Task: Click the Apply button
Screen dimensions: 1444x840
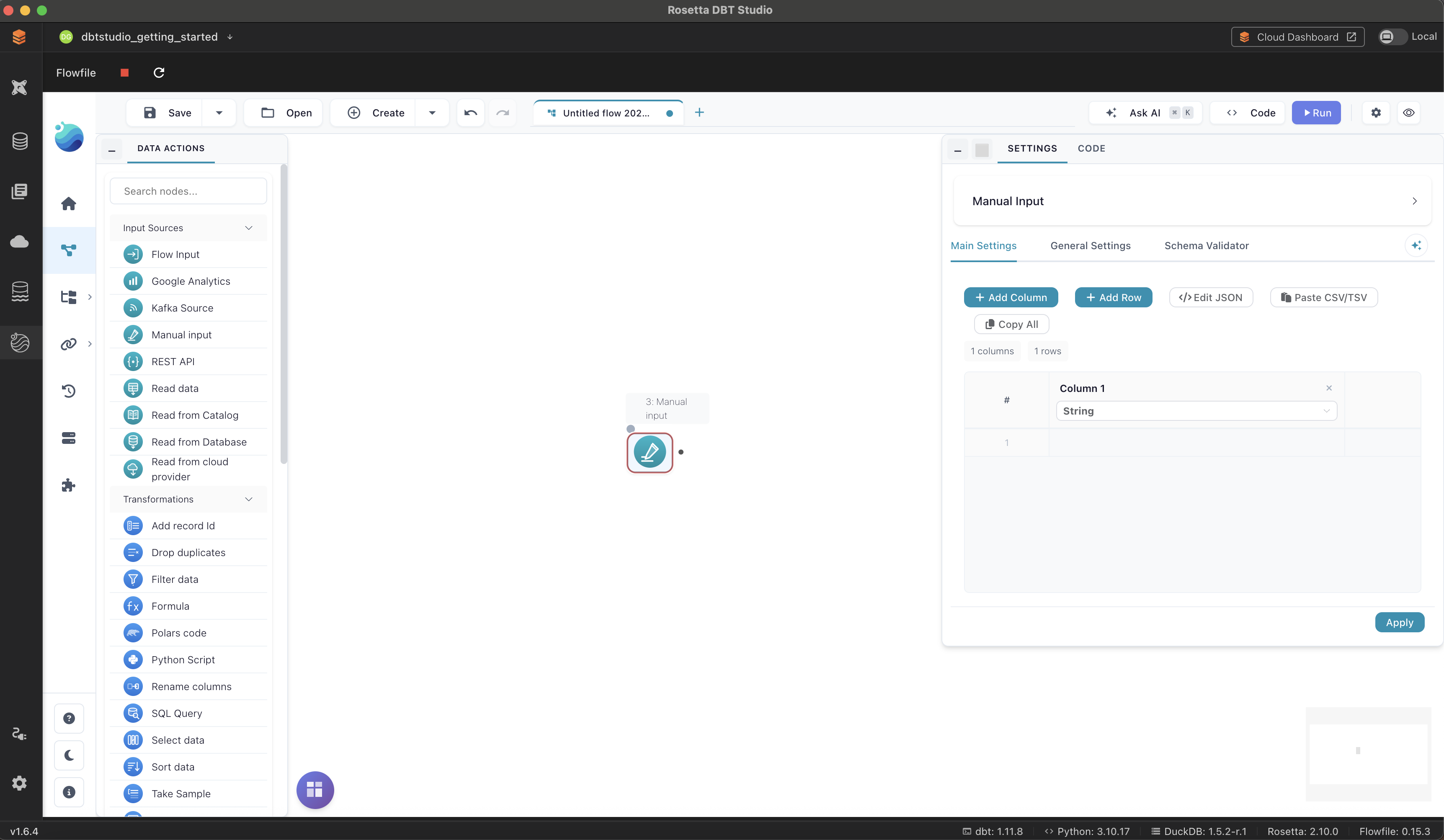Action: 1399,622
